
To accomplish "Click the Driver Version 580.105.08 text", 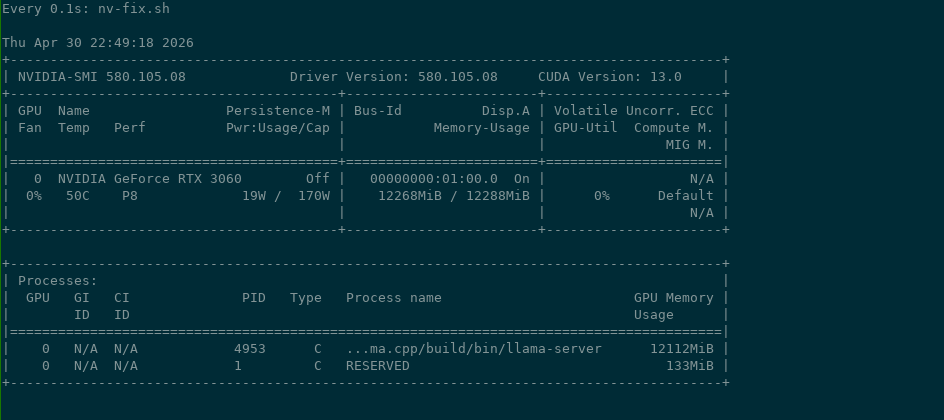I will click(394, 77).
